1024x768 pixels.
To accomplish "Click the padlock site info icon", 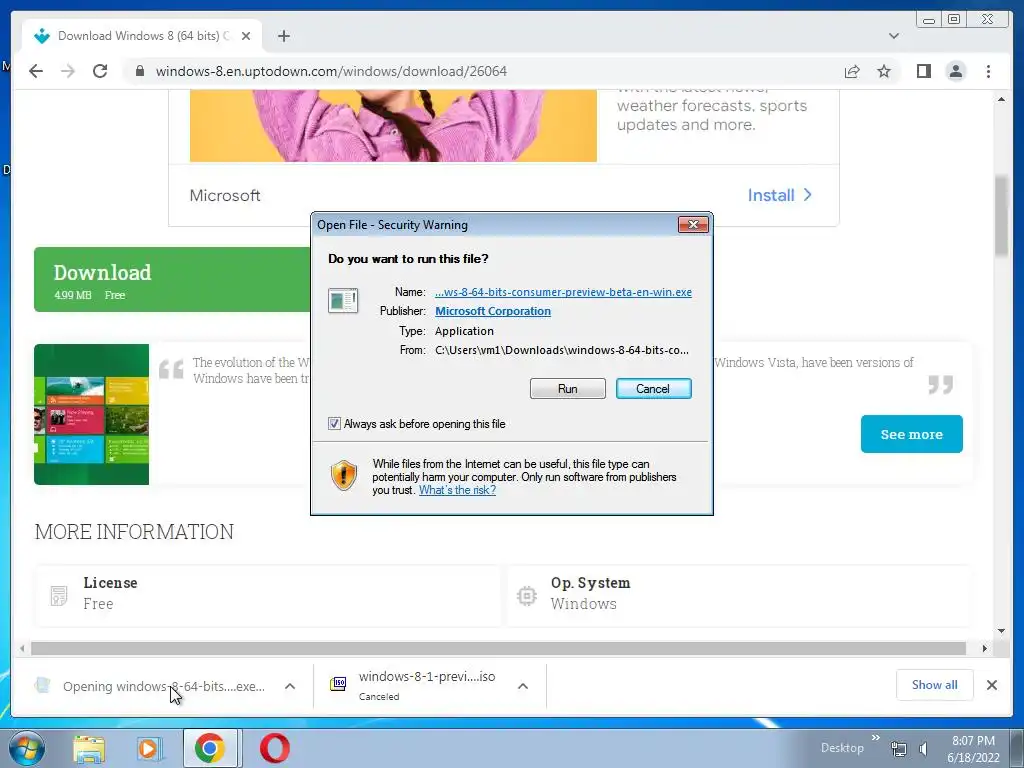I will tap(139, 71).
